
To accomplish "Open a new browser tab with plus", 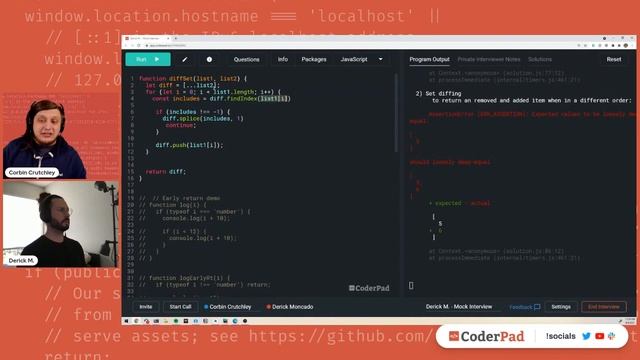I will pos(176,38).
